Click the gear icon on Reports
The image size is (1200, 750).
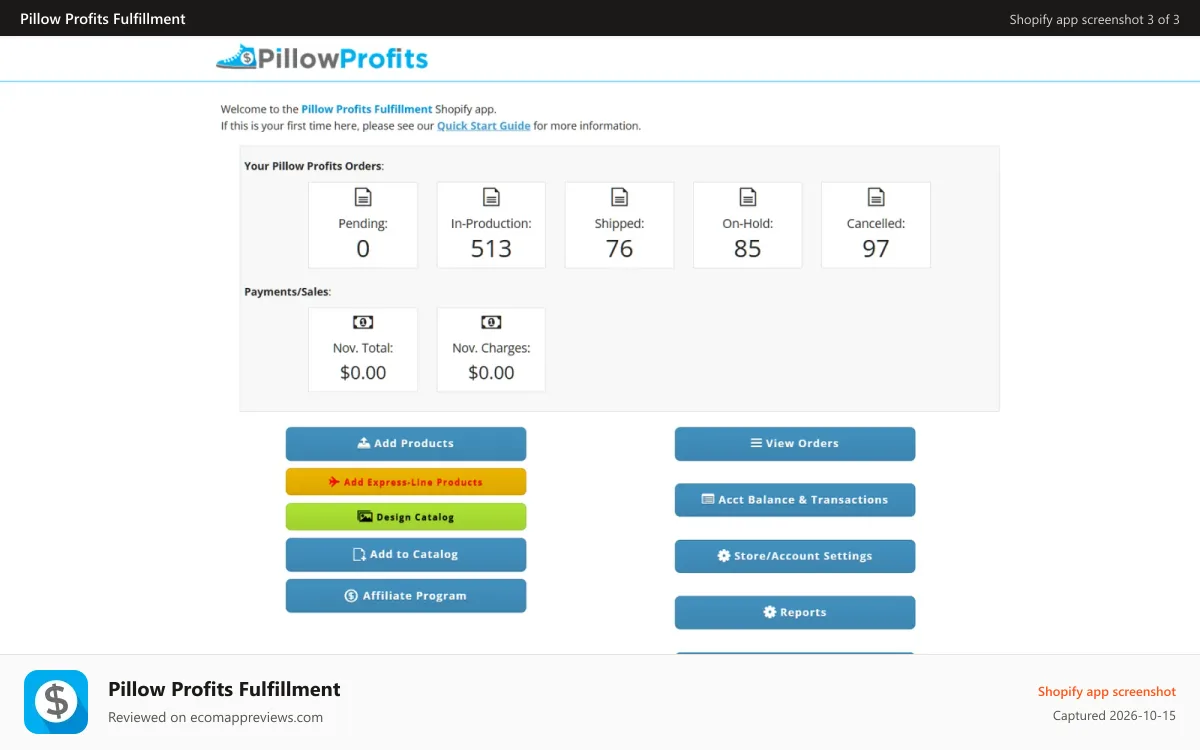(x=770, y=612)
